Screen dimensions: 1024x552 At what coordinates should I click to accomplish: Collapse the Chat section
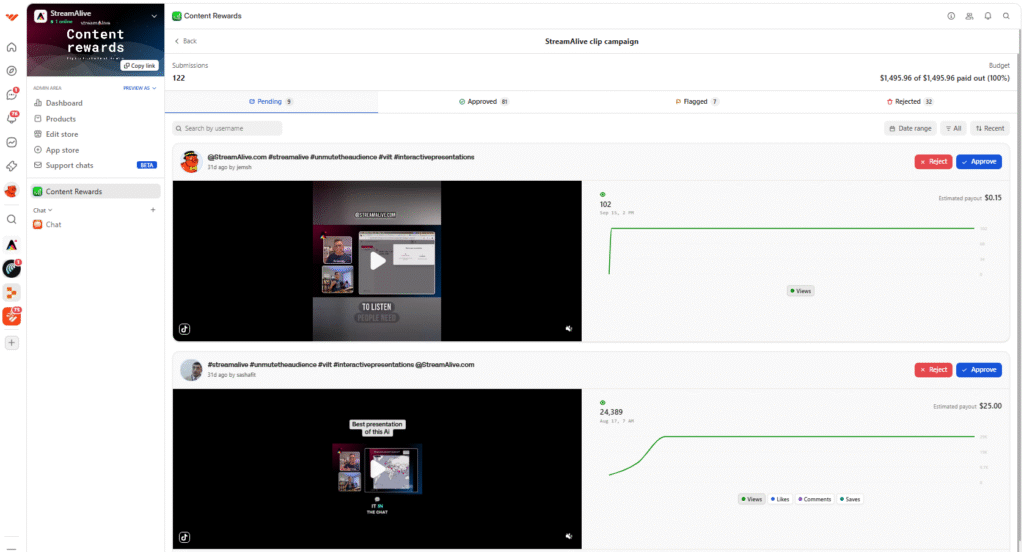[42, 210]
